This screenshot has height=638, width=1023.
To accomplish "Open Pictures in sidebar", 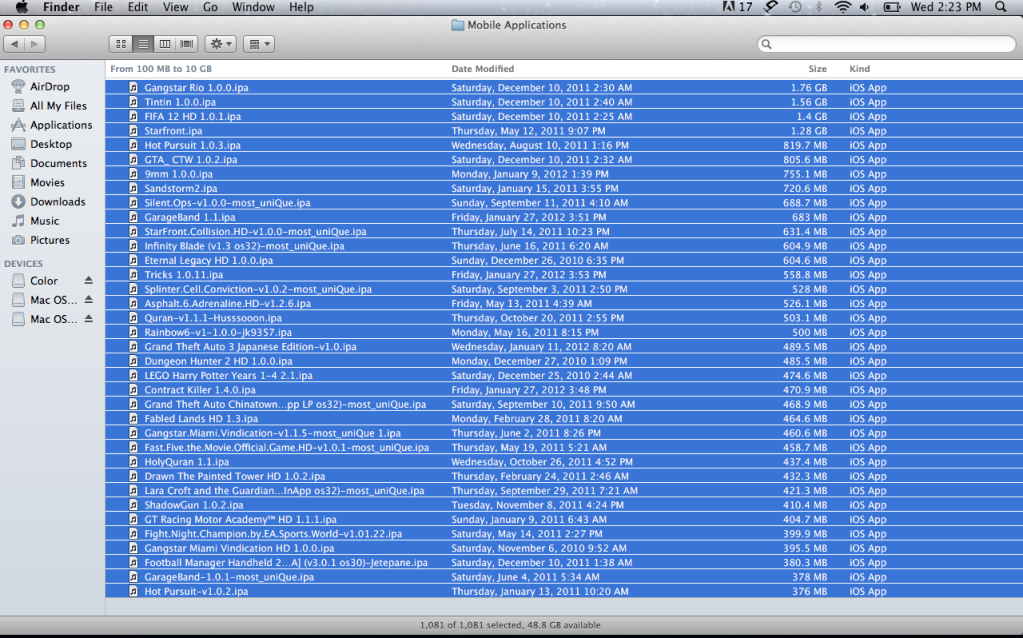I will pos(40,240).
